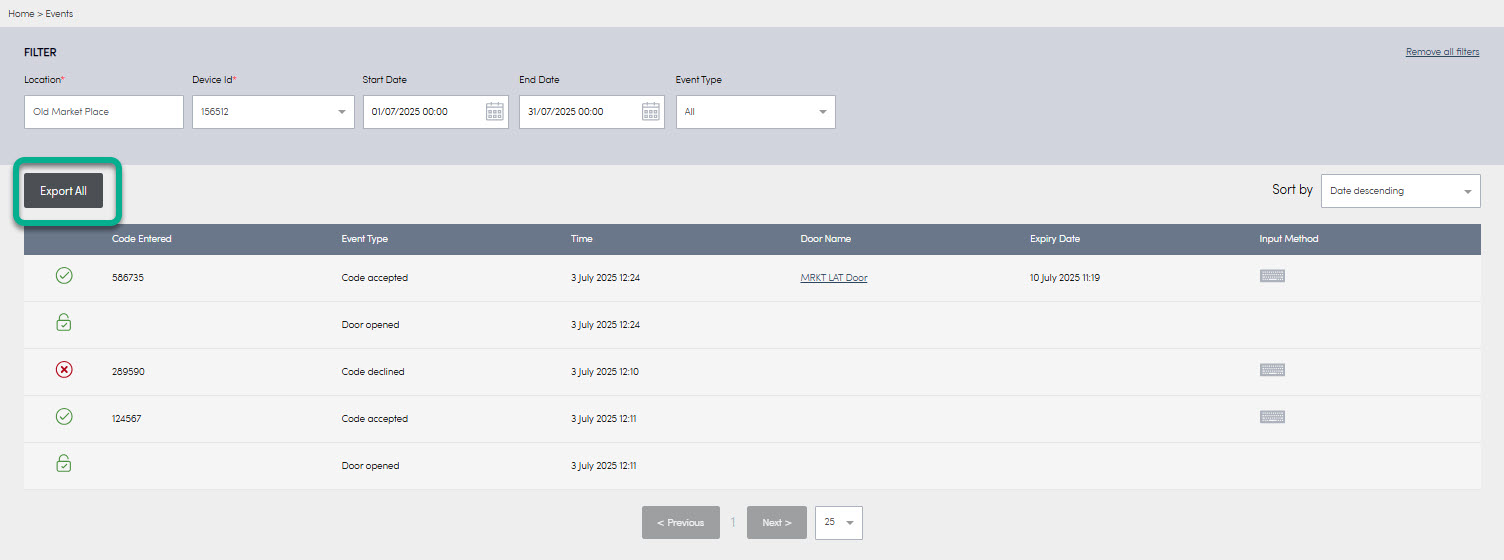Open Start Date calendar picker icon
This screenshot has width=1504, height=560.
point(495,111)
